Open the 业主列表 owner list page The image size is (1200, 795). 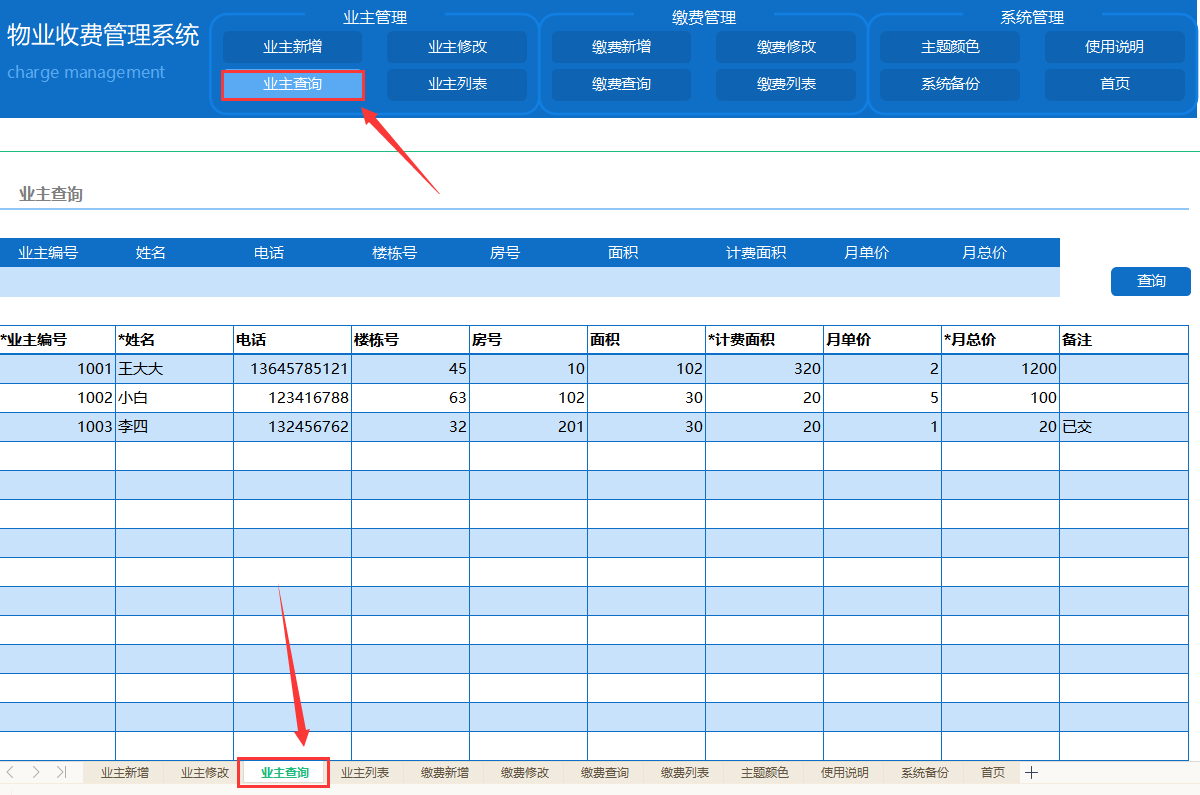(458, 84)
